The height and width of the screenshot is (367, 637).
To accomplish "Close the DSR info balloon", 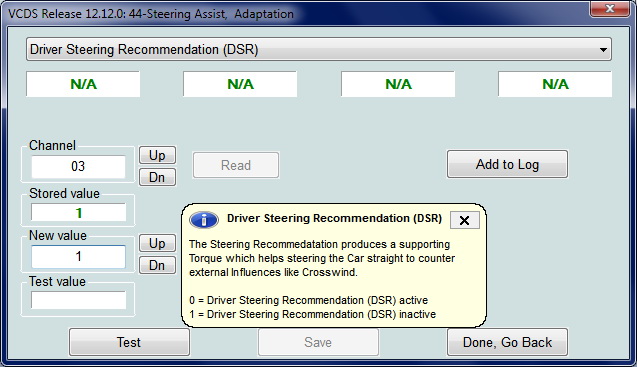I will coord(464,220).
